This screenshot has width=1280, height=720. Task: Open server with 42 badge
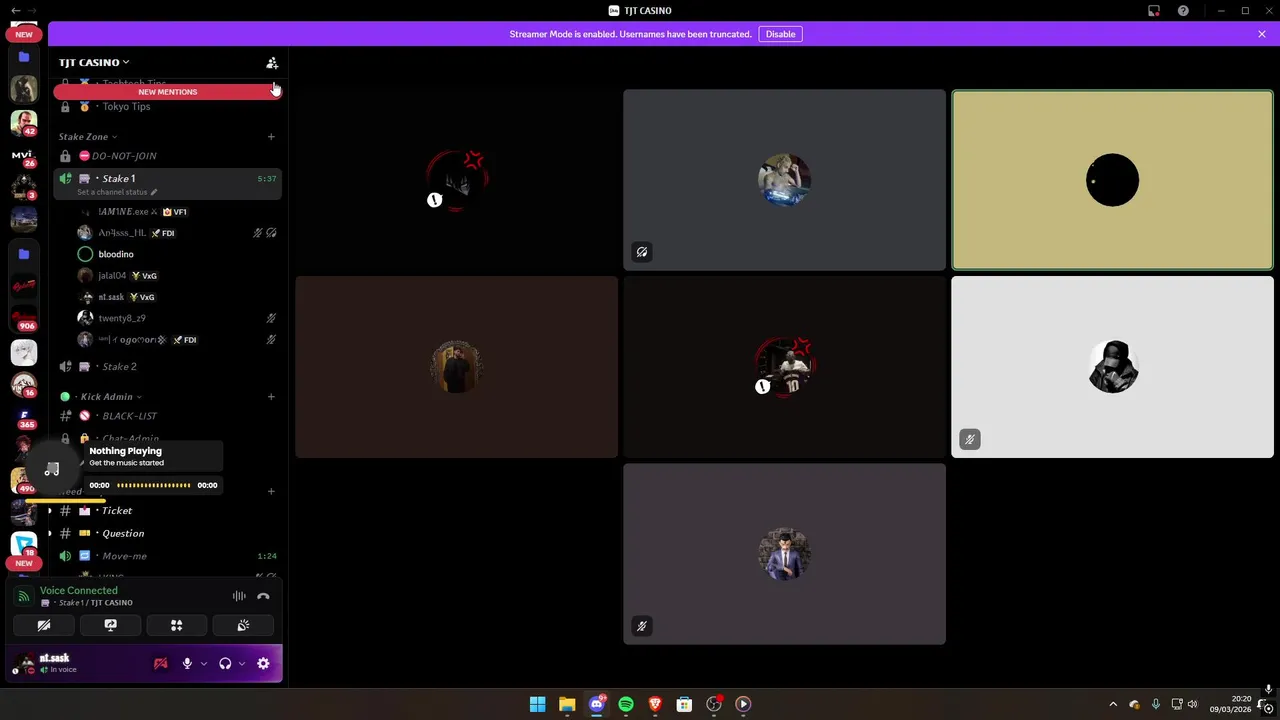[x=24, y=123]
